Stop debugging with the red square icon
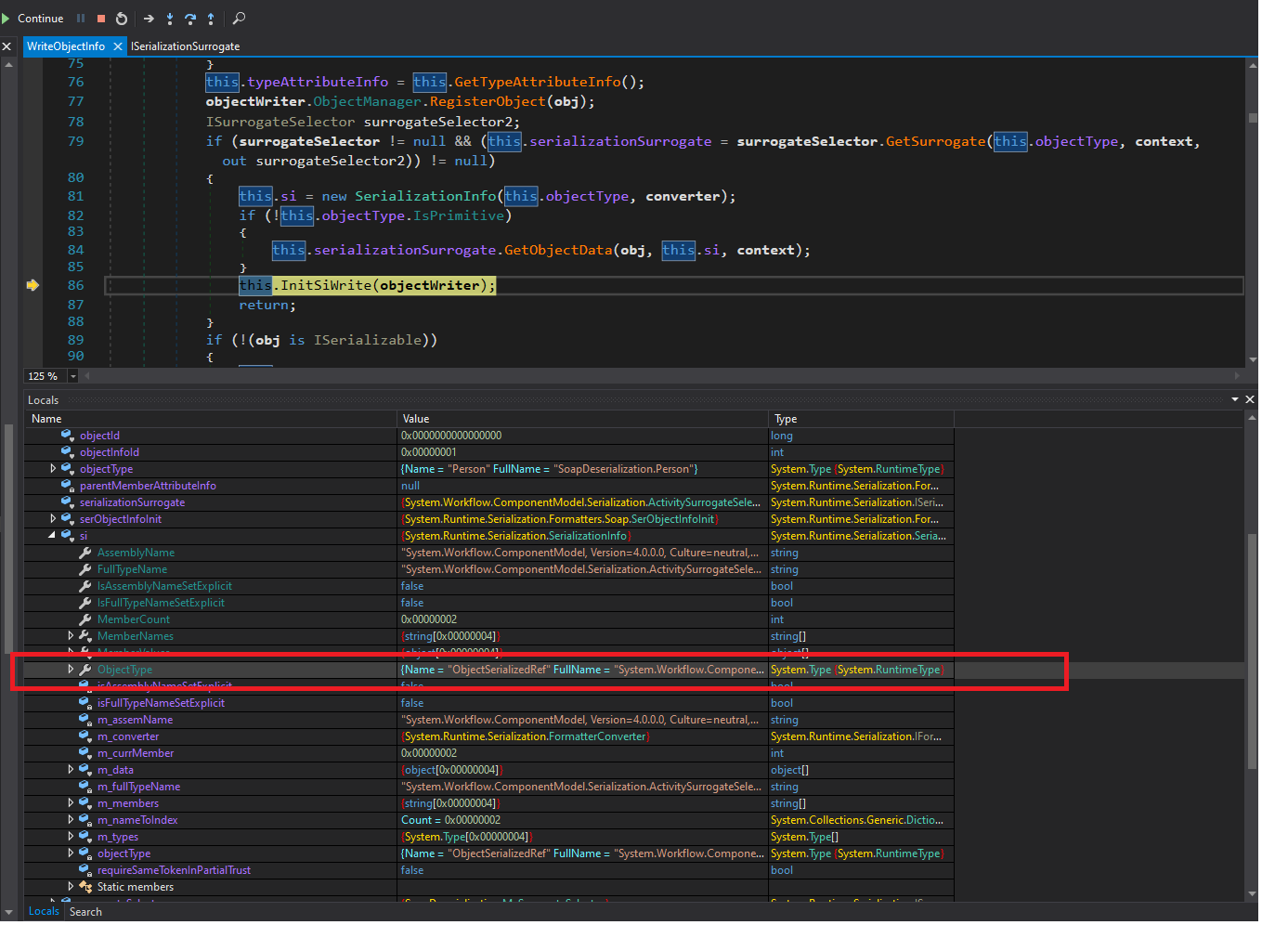1288x951 pixels. (101, 19)
